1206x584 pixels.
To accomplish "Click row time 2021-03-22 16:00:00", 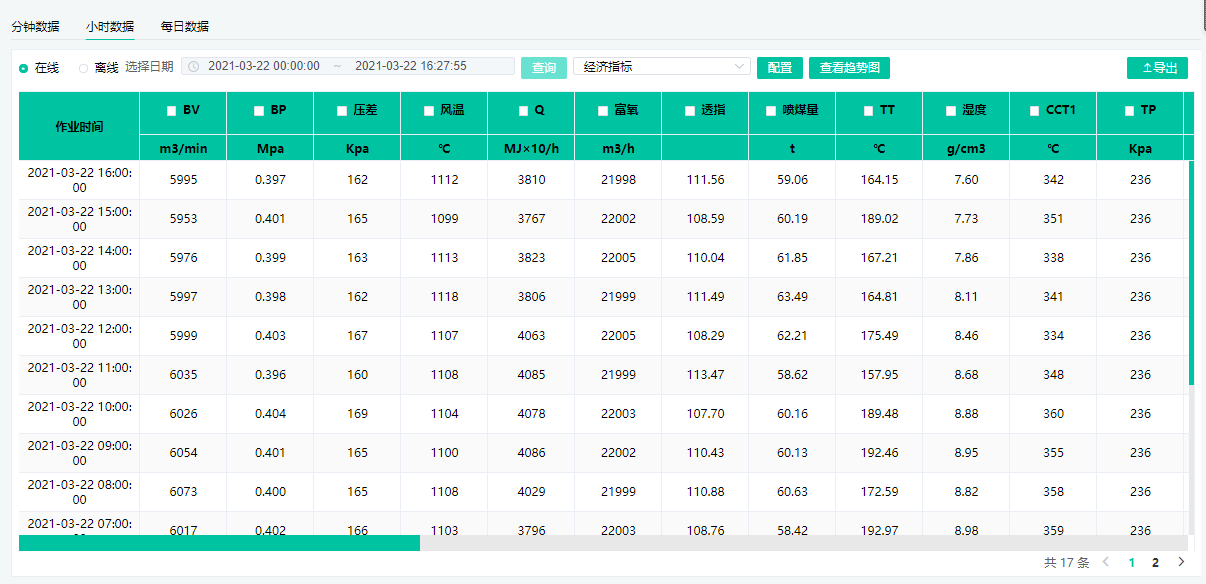I will pyautogui.click(x=79, y=180).
